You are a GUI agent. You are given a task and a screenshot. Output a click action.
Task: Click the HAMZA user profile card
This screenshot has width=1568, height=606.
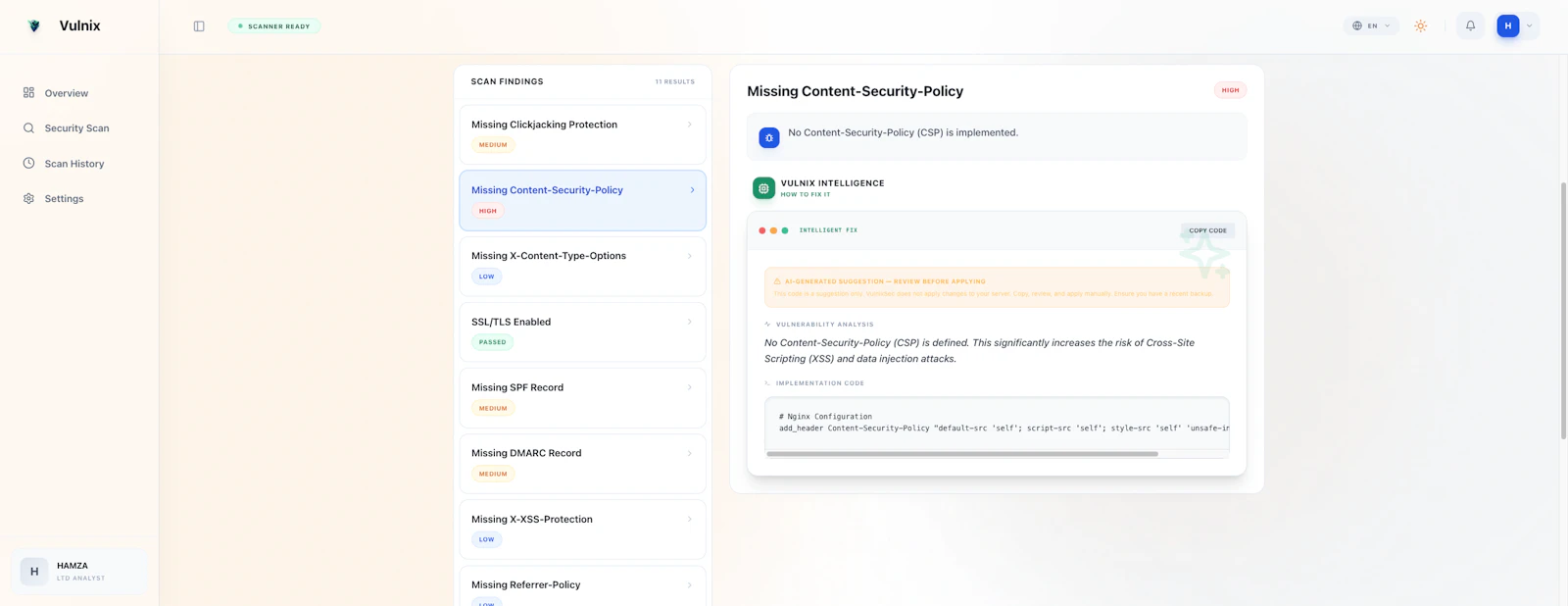click(x=79, y=572)
